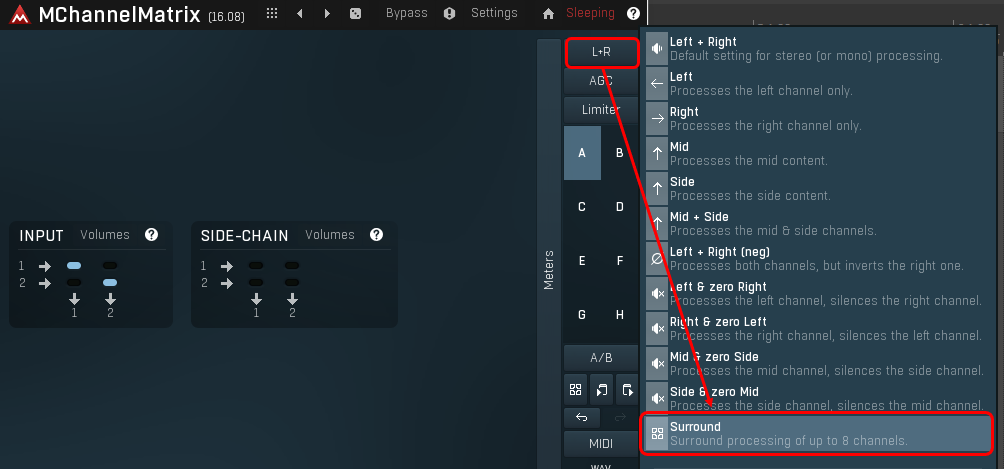Choose Mid + Side channel mode

tap(818, 223)
